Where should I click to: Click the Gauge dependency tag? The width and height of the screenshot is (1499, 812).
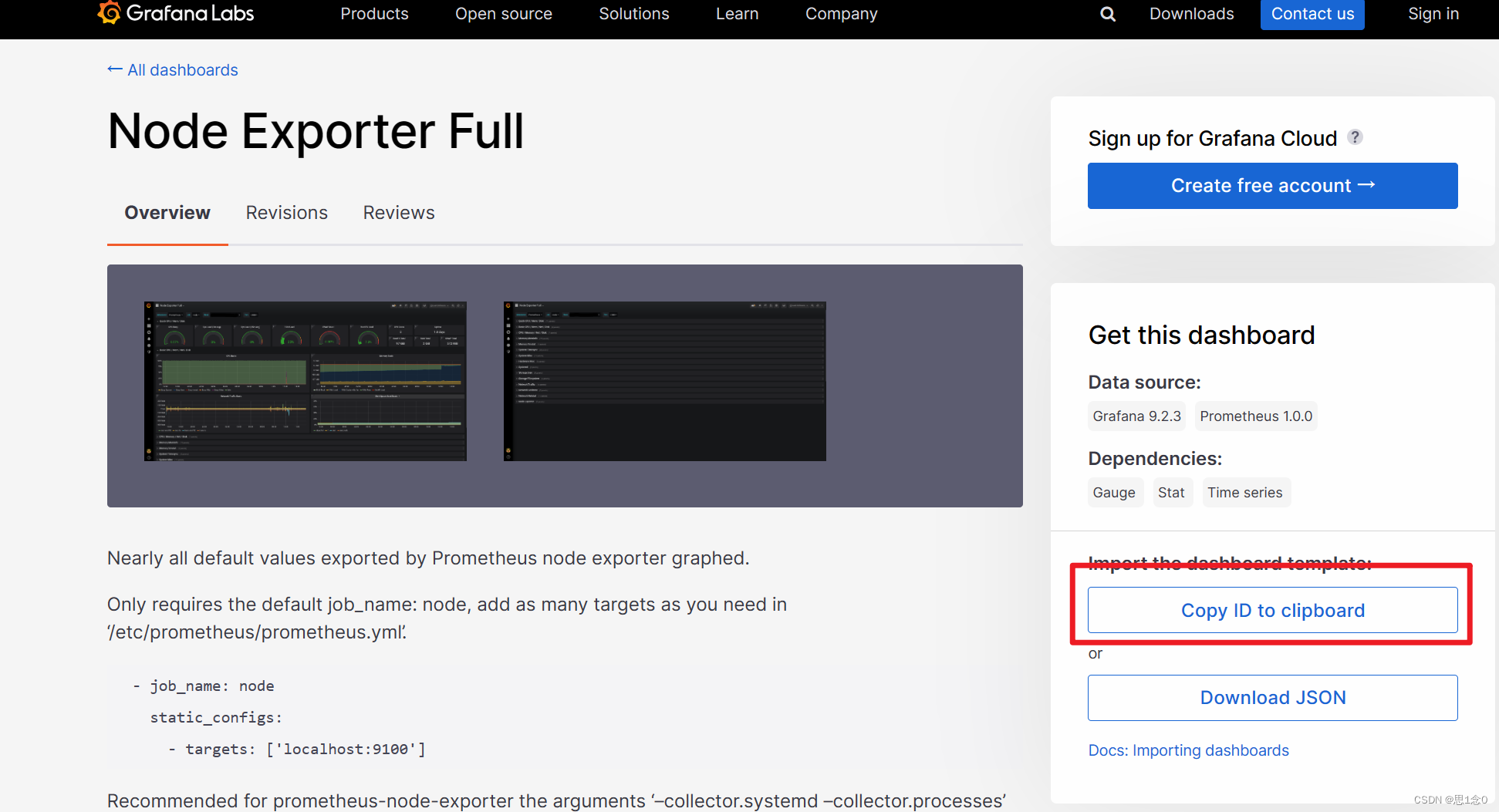[1114, 493]
